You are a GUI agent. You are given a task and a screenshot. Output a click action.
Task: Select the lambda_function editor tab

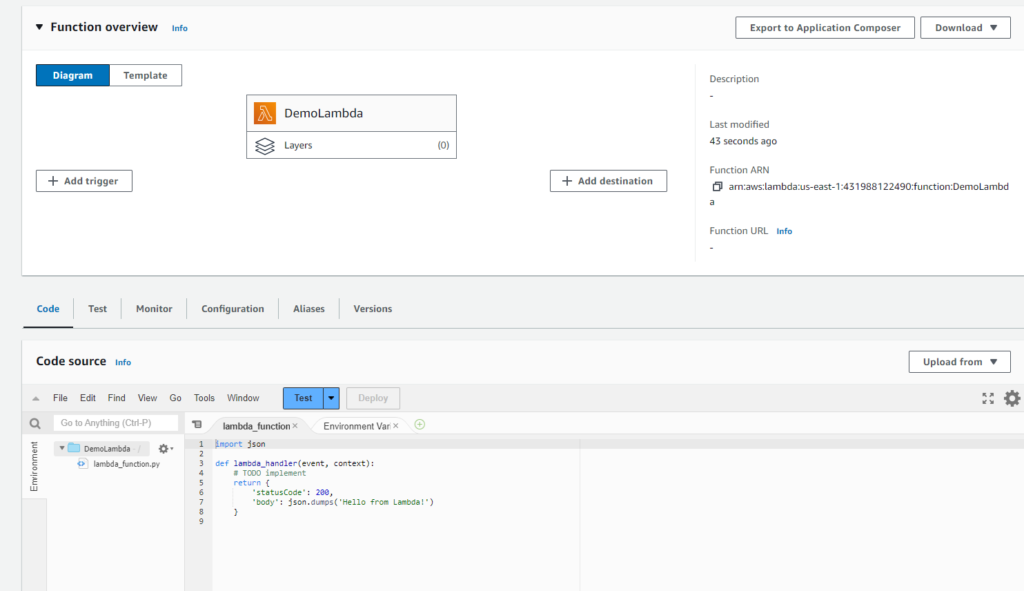coord(256,426)
